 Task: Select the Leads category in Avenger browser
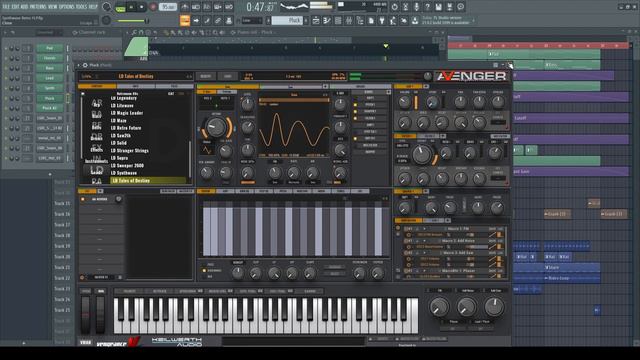(x=97, y=170)
